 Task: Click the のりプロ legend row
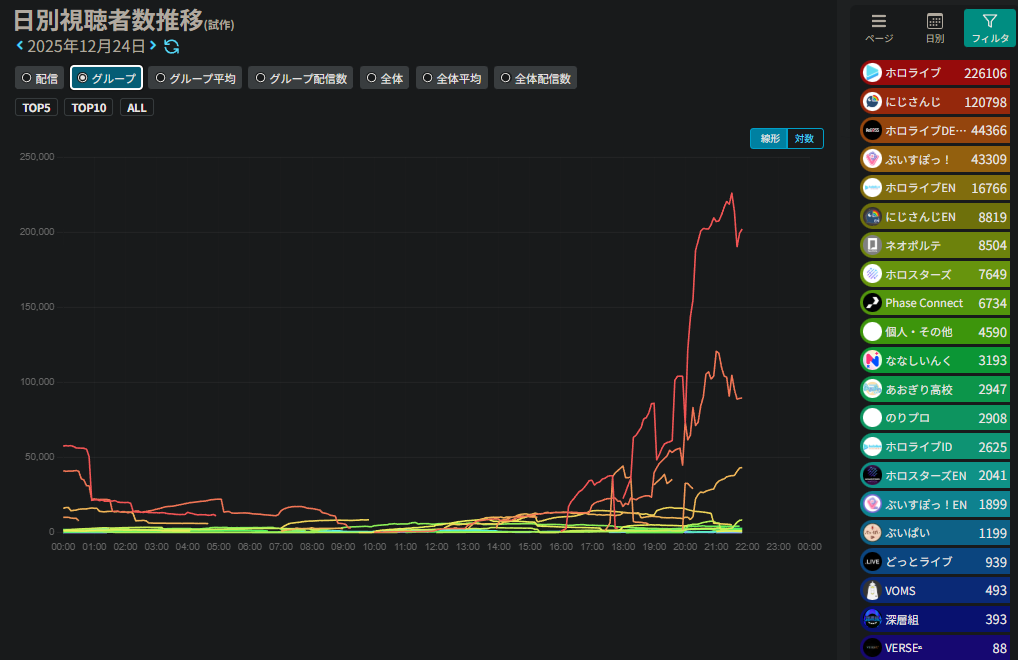pos(935,418)
